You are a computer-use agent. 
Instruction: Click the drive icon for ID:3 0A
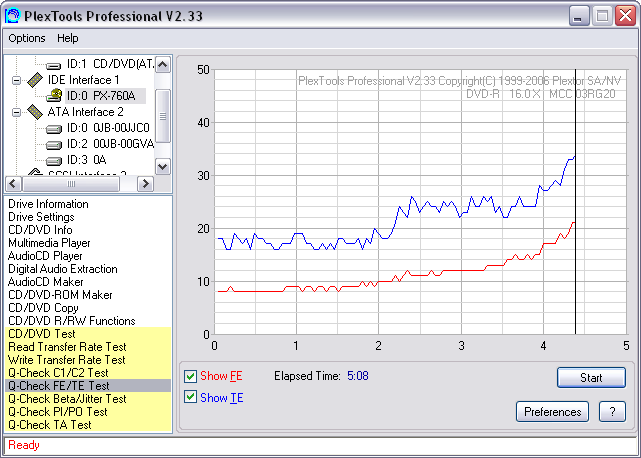click(54, 161)
